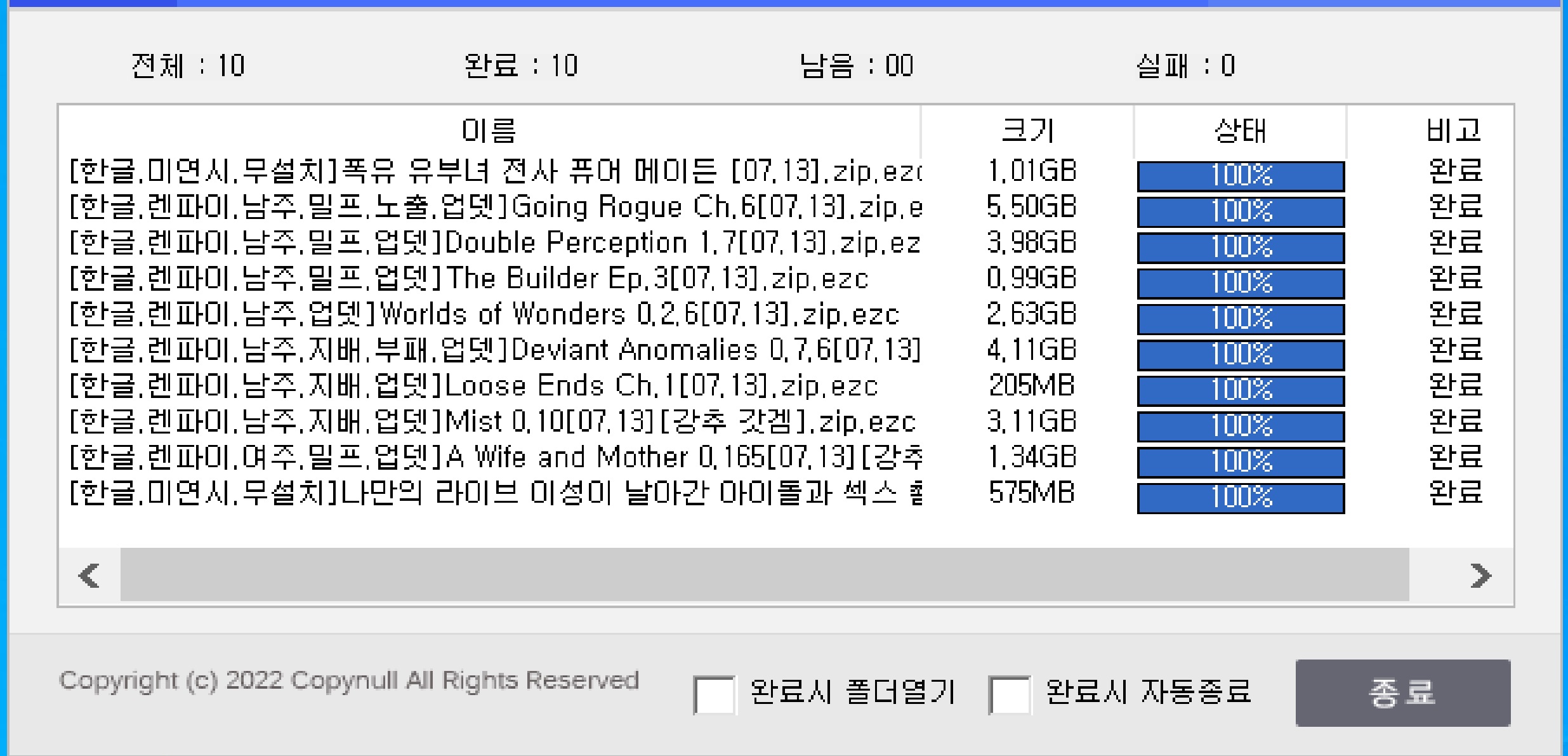Click the 비고 column header
This screenshot has width=1568, height=756.
tap(1453, 131)
